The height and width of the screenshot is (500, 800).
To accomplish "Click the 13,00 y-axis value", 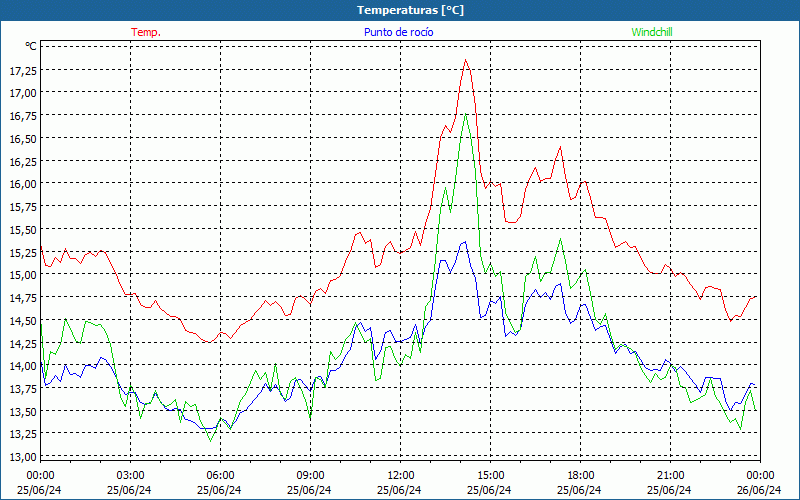I will 23,457.
